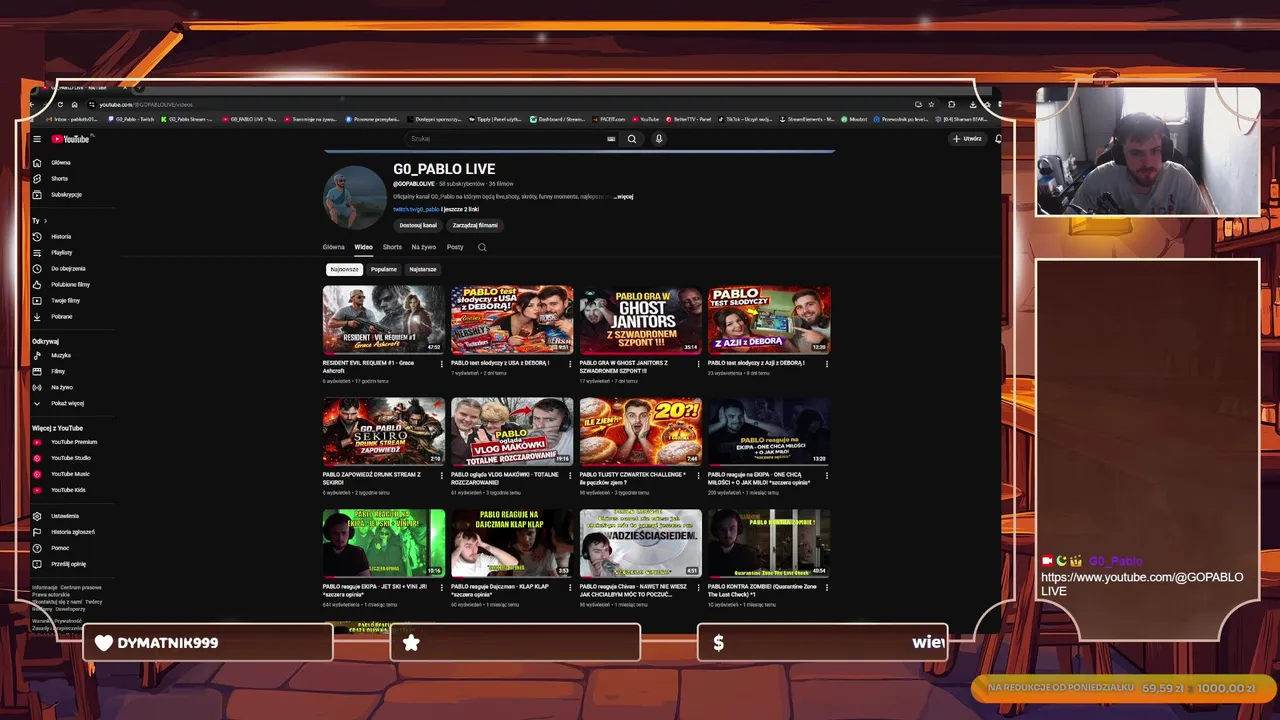This screenshot has height=720, width=1280.
Task: Open Historia zgłoszeń in sidebar
Action: click(71, 532)
